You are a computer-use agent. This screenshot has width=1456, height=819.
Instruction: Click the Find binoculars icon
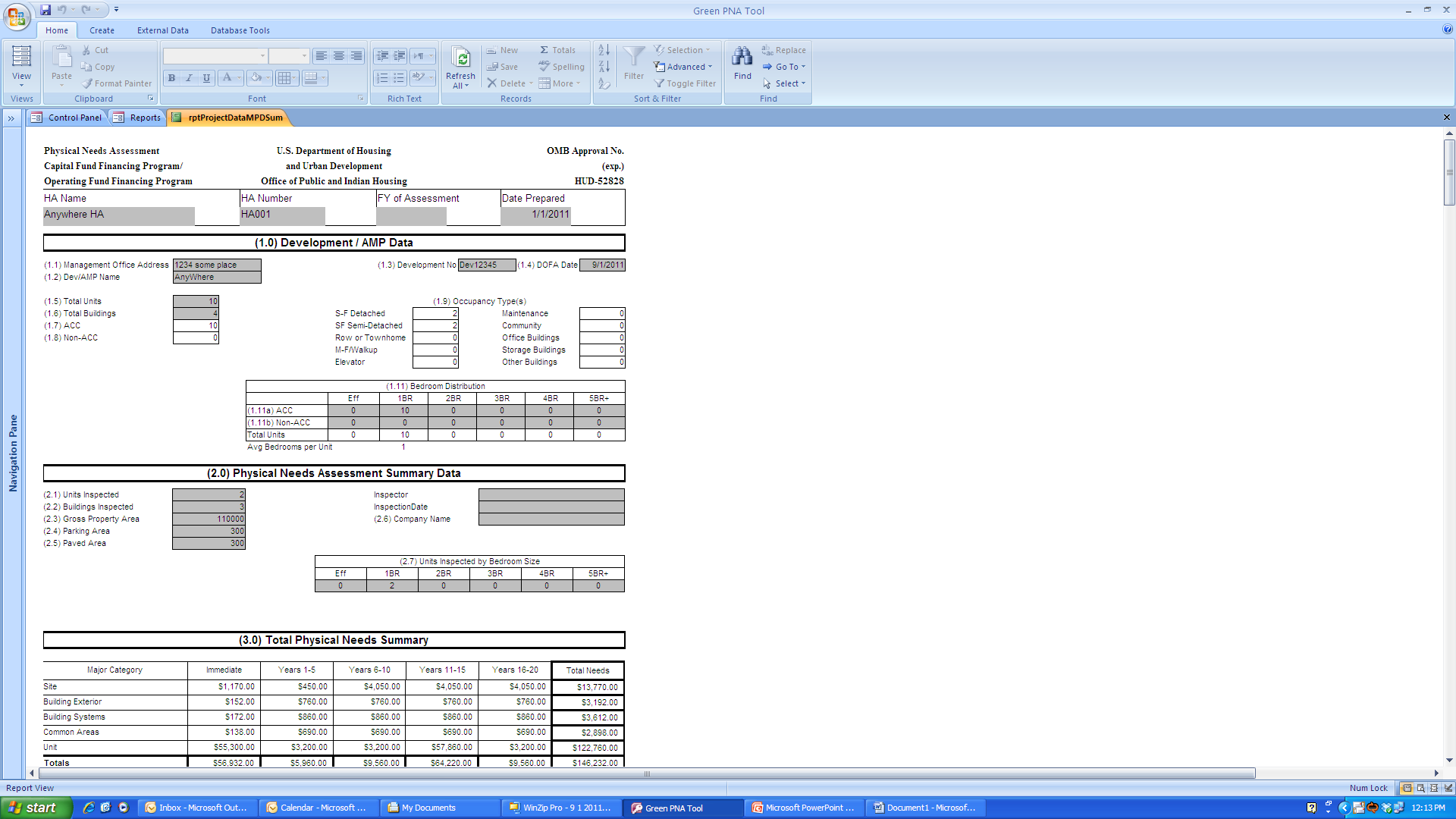click(742, 57)
